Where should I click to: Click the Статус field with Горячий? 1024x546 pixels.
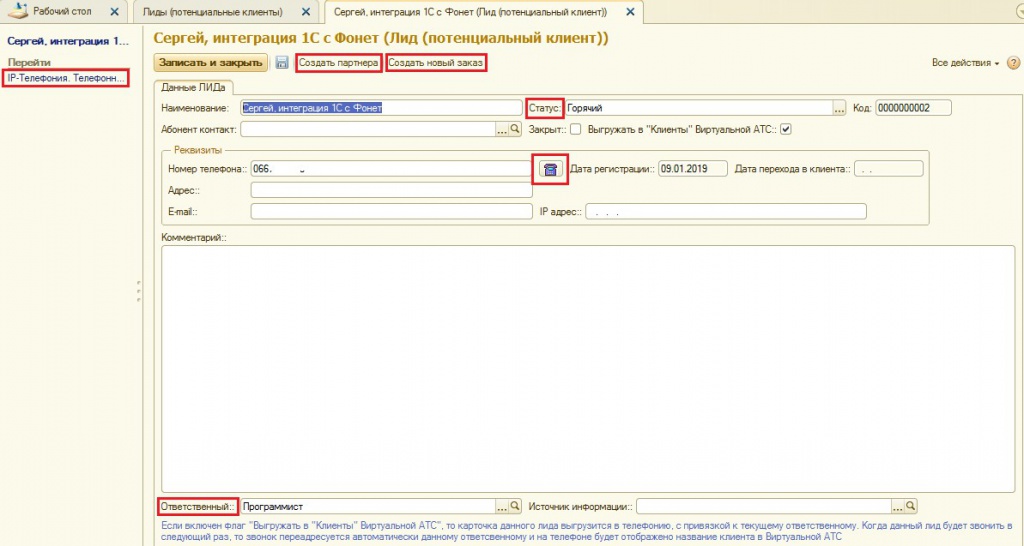tap(699, 108)
